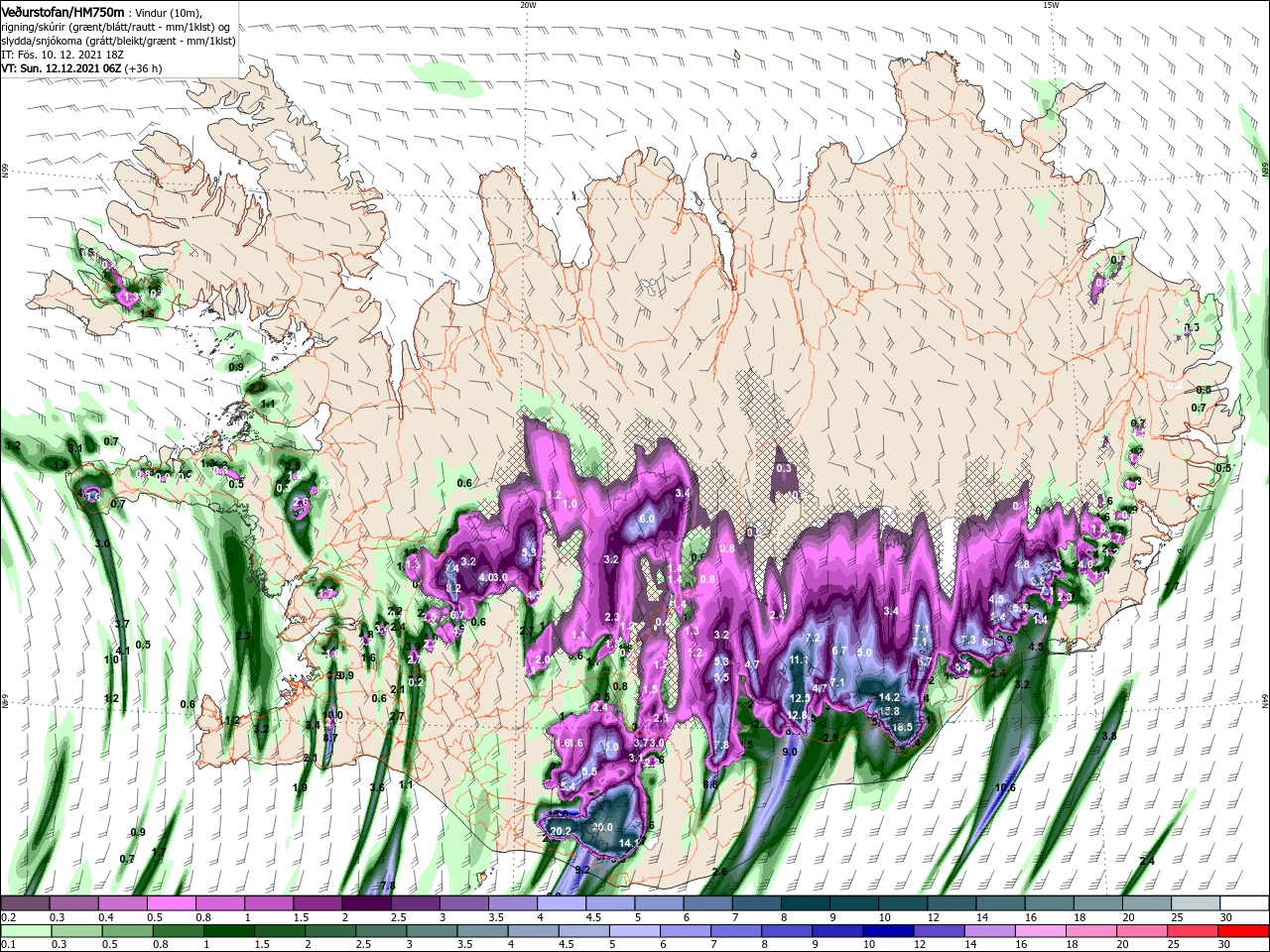Image resolution: width=1270 pixels, height=952 pixels.
Task: Click the '(+36 h)' forecast offset text
Action: pos(144,68)
